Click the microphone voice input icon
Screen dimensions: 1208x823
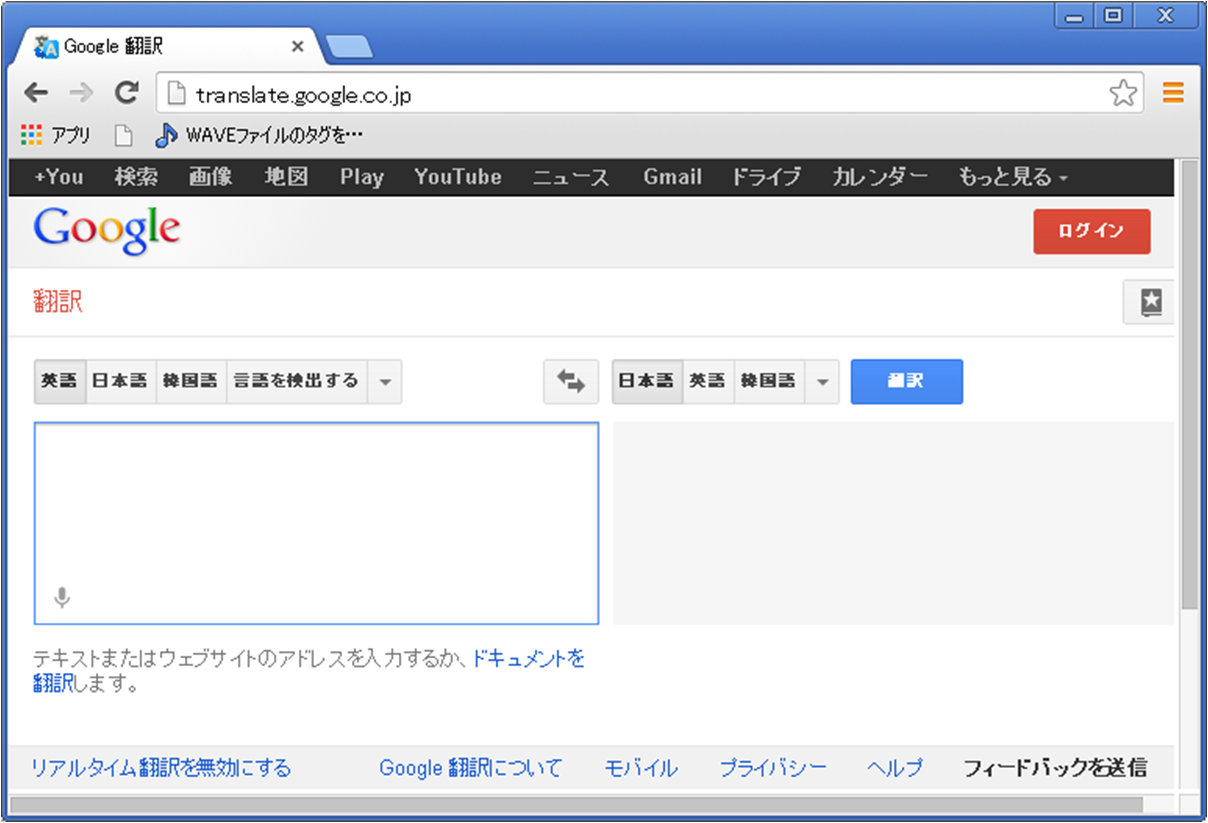(62, 598)
